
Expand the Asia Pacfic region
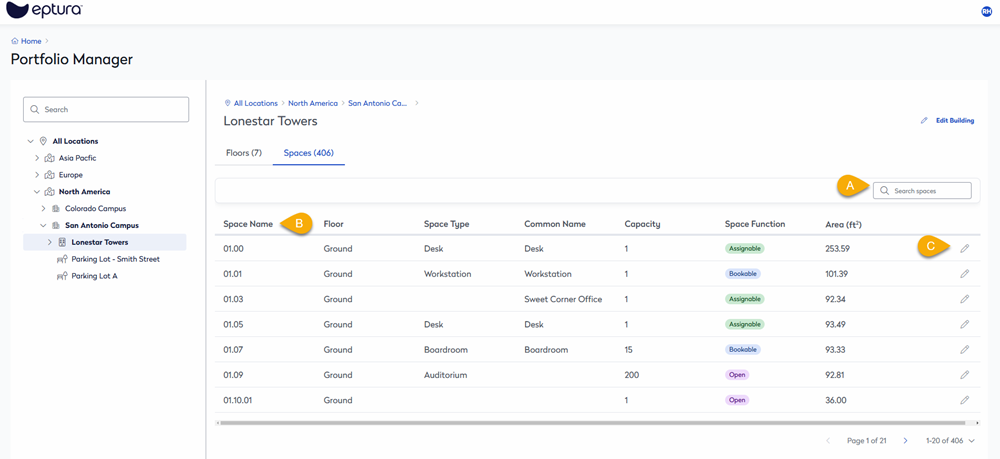37,157
